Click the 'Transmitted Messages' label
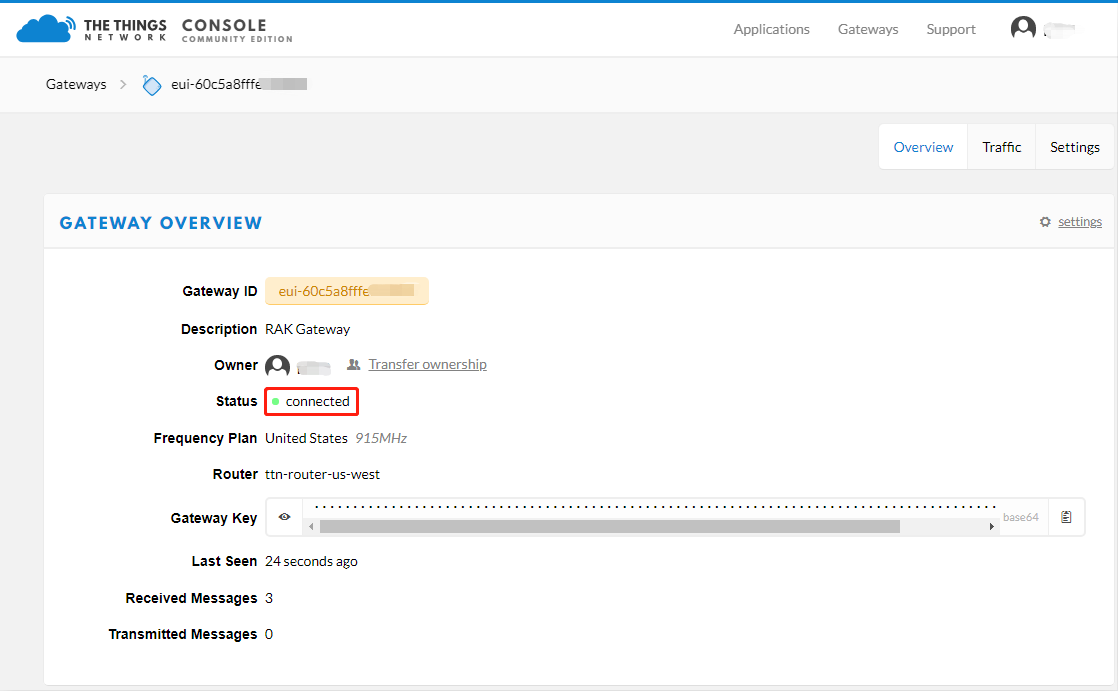This screenshot has height=691, width=1118. [x=183, y=634]
